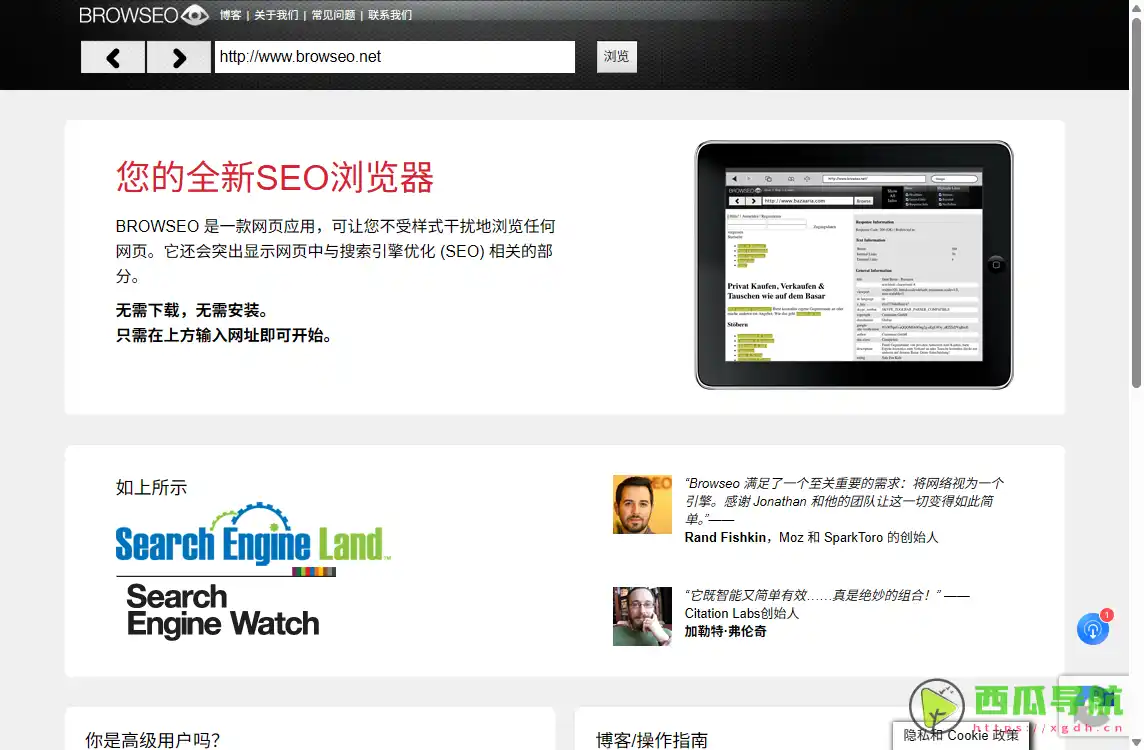This screenshot has height=750, width=1144.
Task: Open the 联系我们 menu link
Action: [x=390, y=15]
